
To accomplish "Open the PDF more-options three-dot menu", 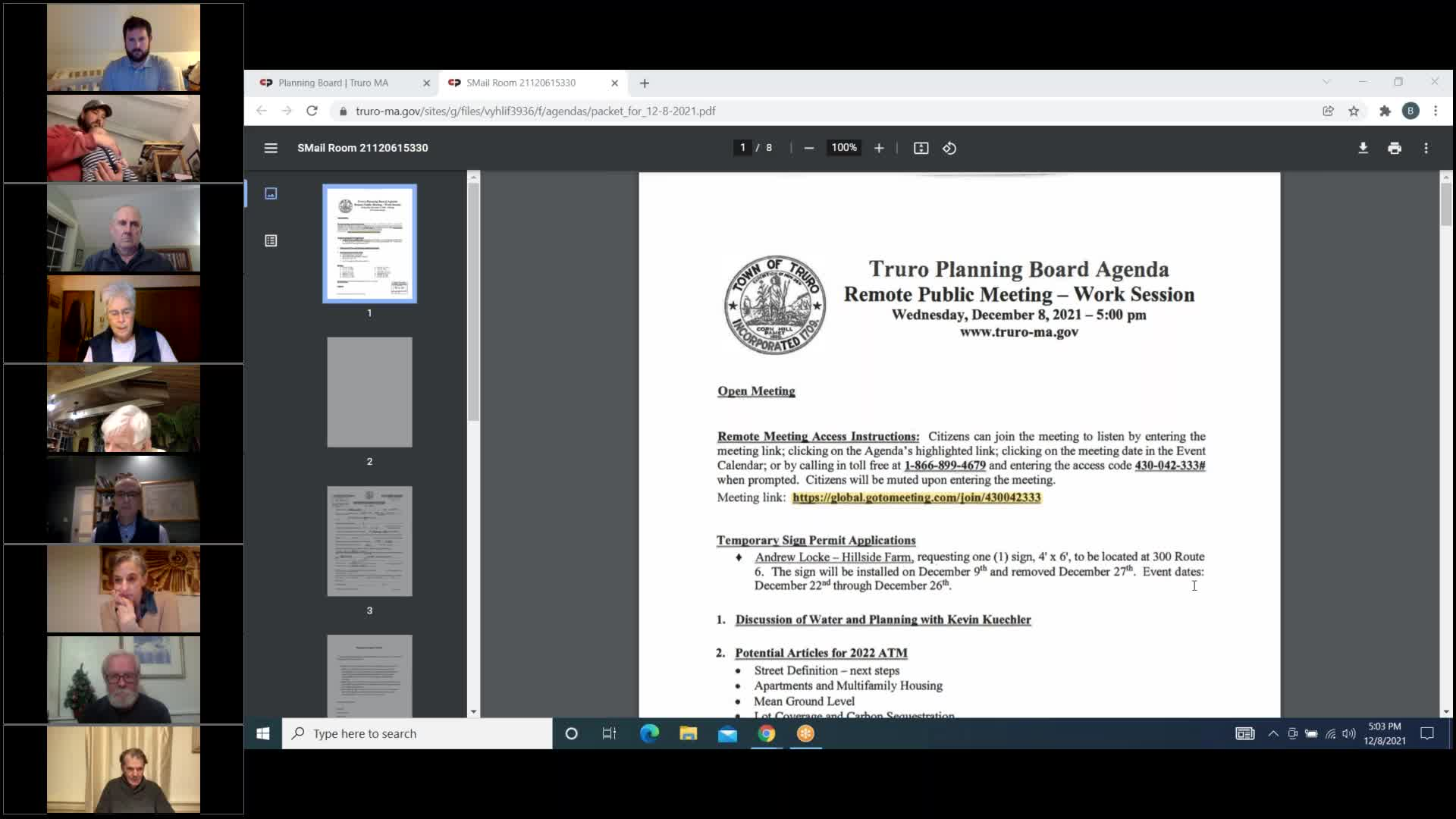I will point(1426,148).
